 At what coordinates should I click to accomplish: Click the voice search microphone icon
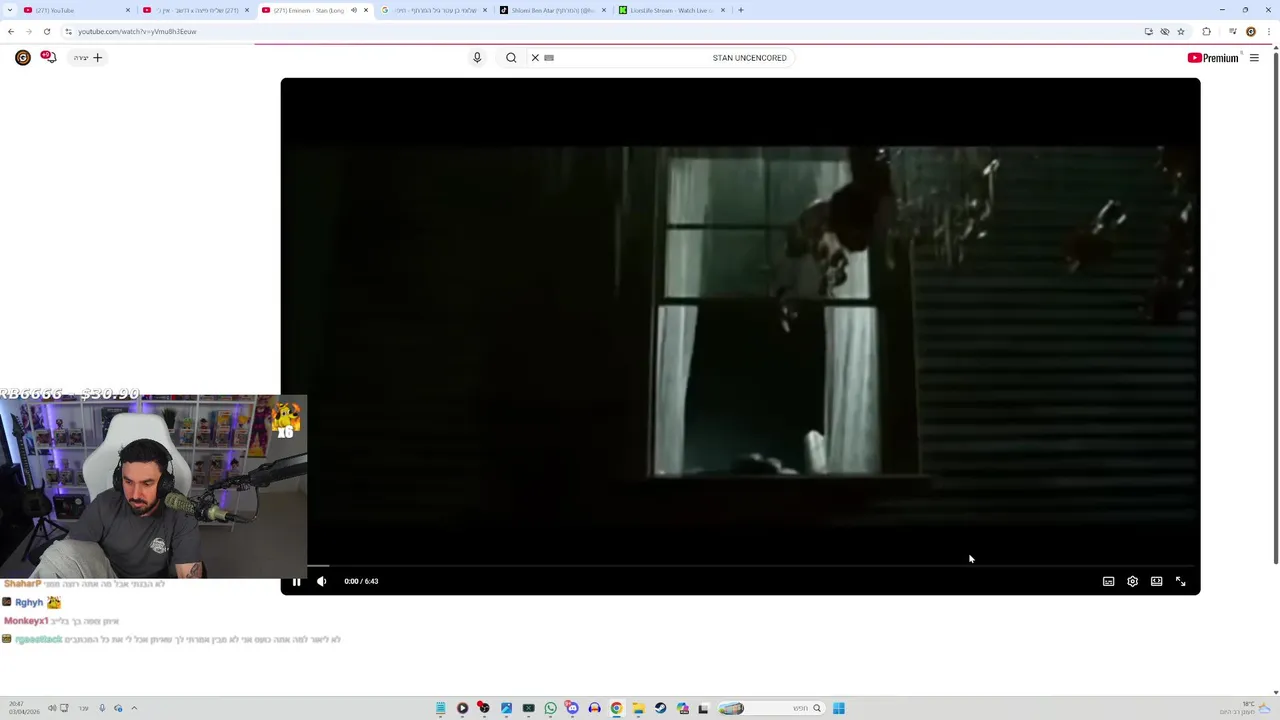[477, 58]
